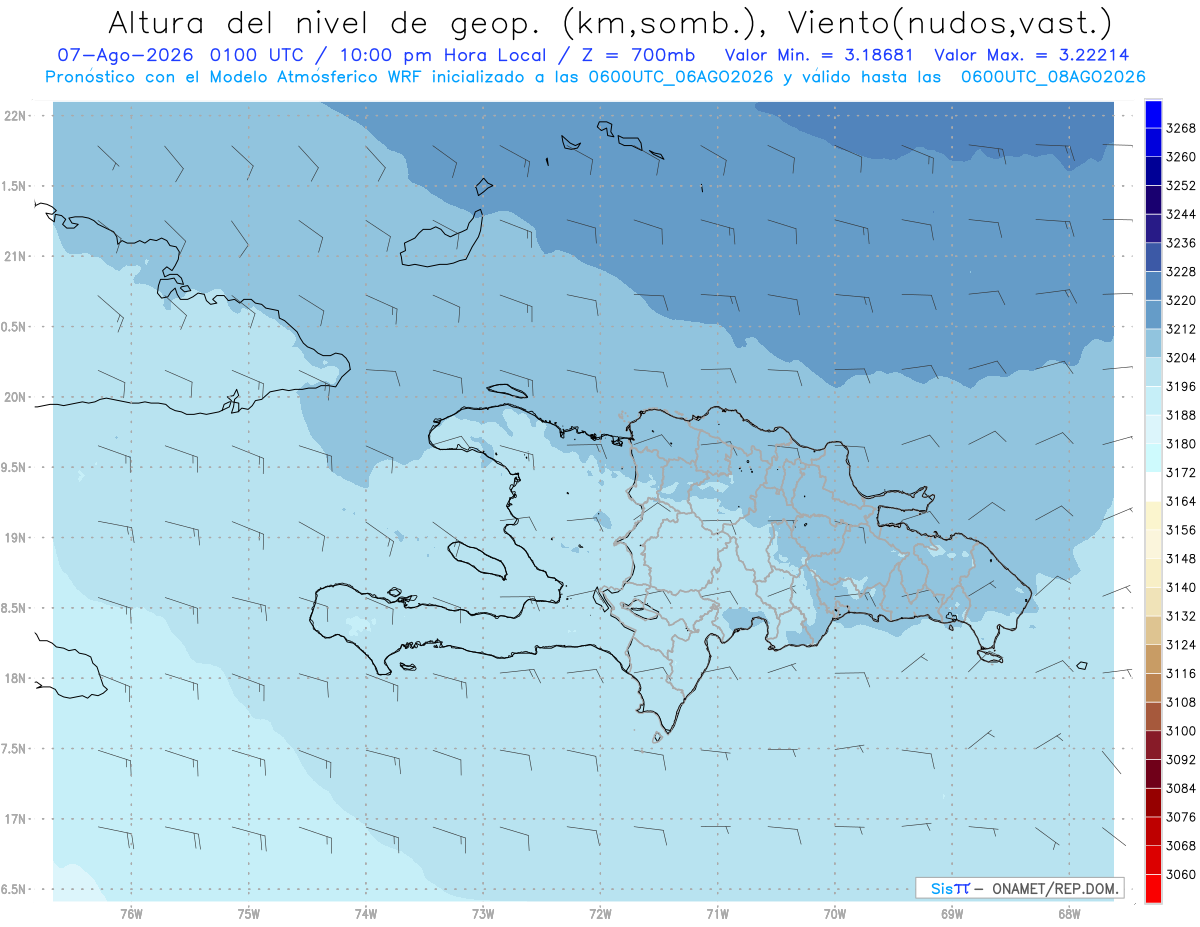Click the white swatch between 3172 and 3164
1200x927 pixels.
[x=1153, y=487]
